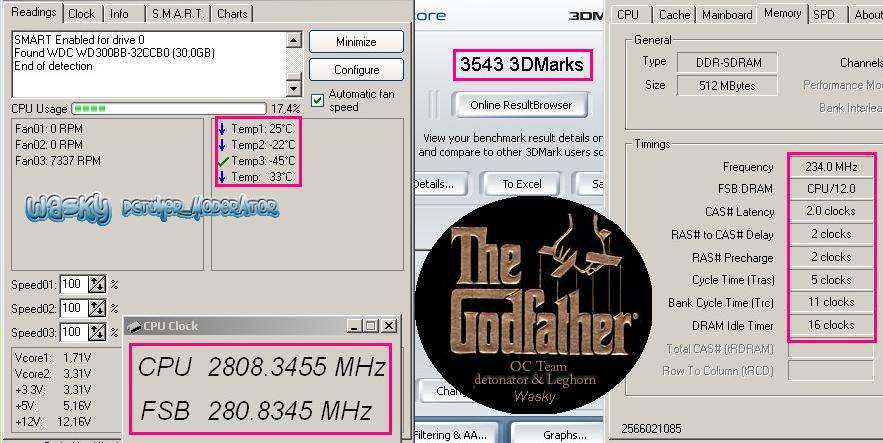Click the Speed03 spinner arrows
Screen dimensions: 883x443
(x=97, y=332)
